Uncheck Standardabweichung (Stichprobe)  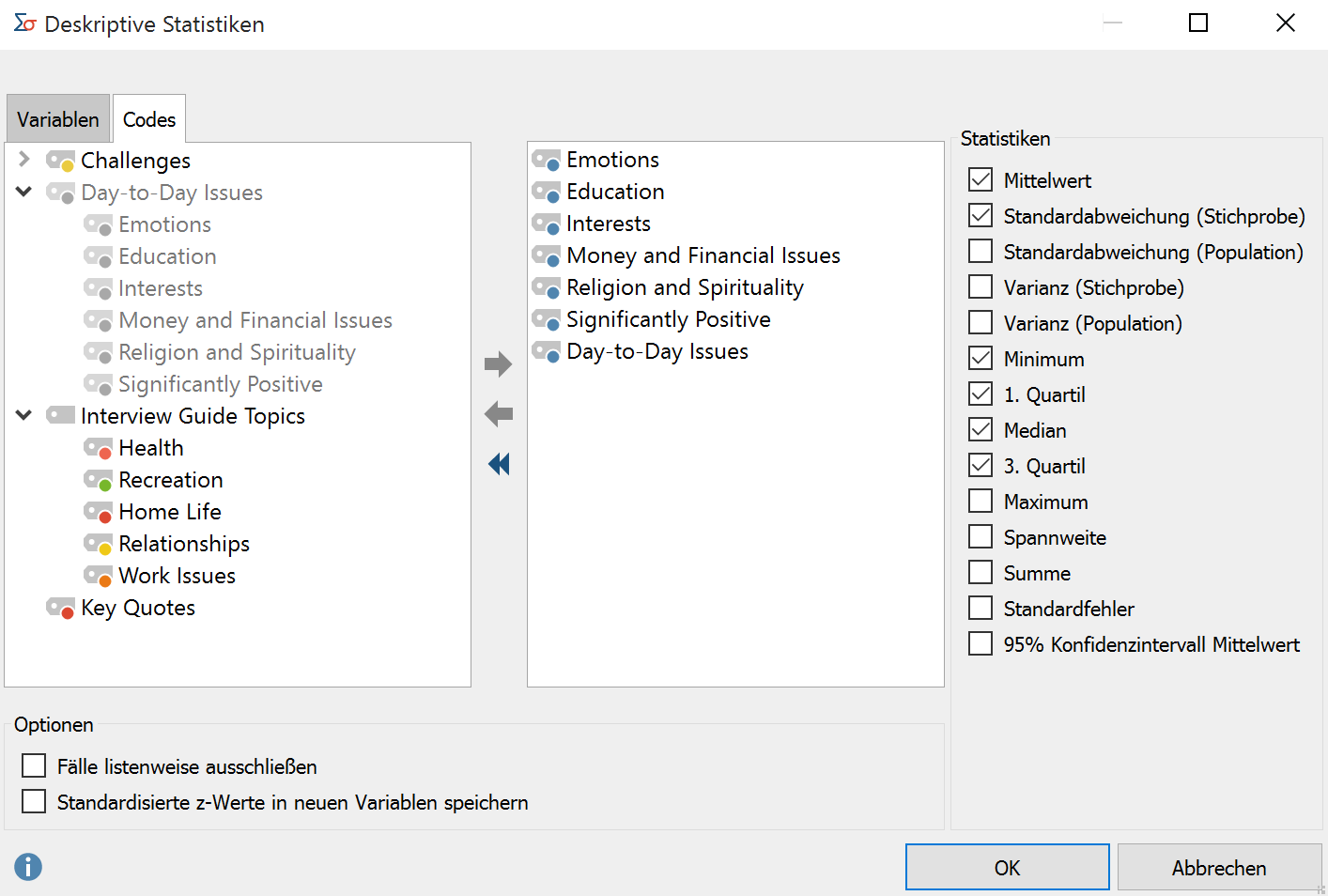coord(981,215)
